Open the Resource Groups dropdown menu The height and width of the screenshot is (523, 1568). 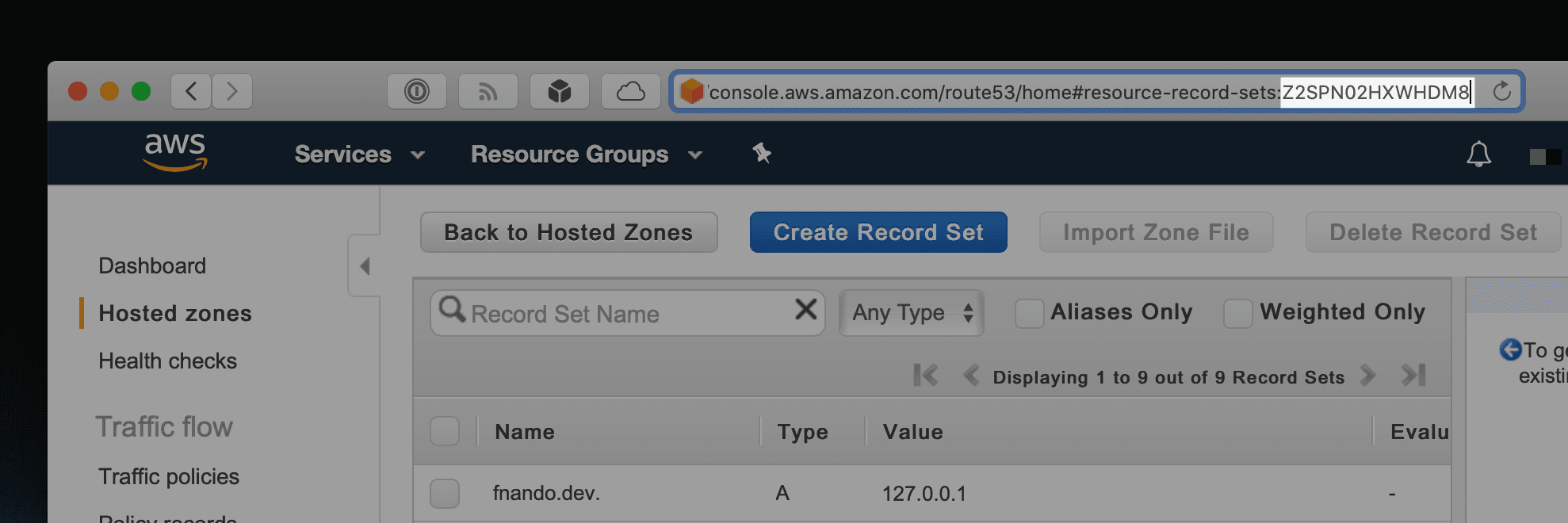(587, 154)
